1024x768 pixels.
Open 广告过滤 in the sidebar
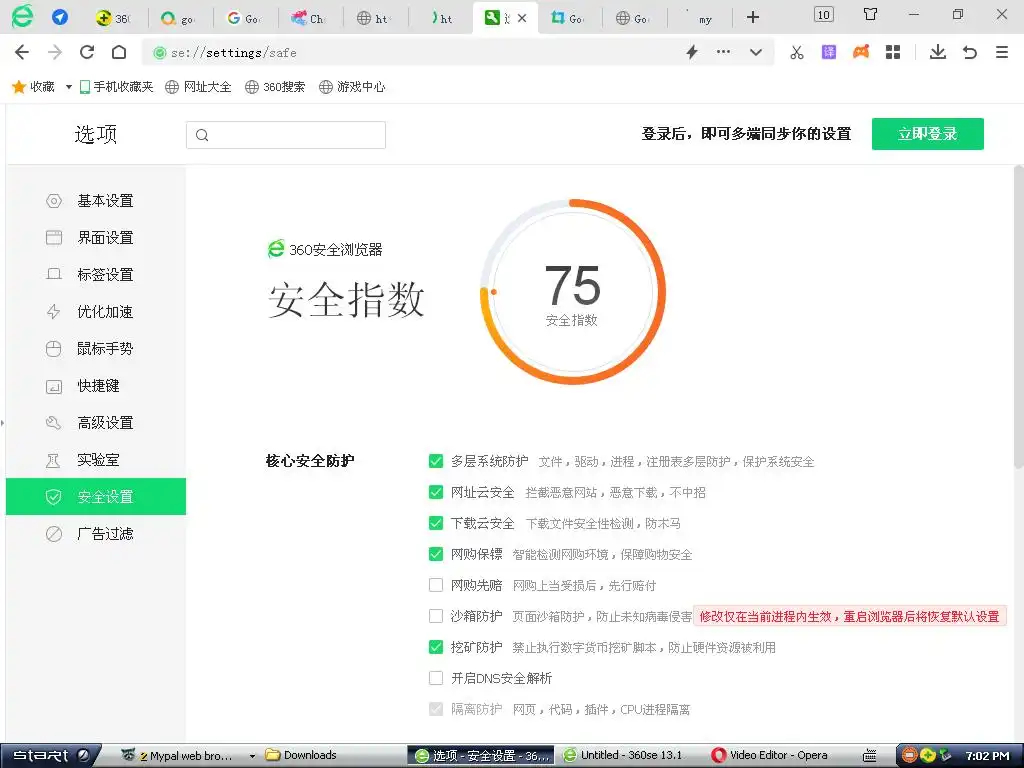pyautogui.click(x=96, y=534)
